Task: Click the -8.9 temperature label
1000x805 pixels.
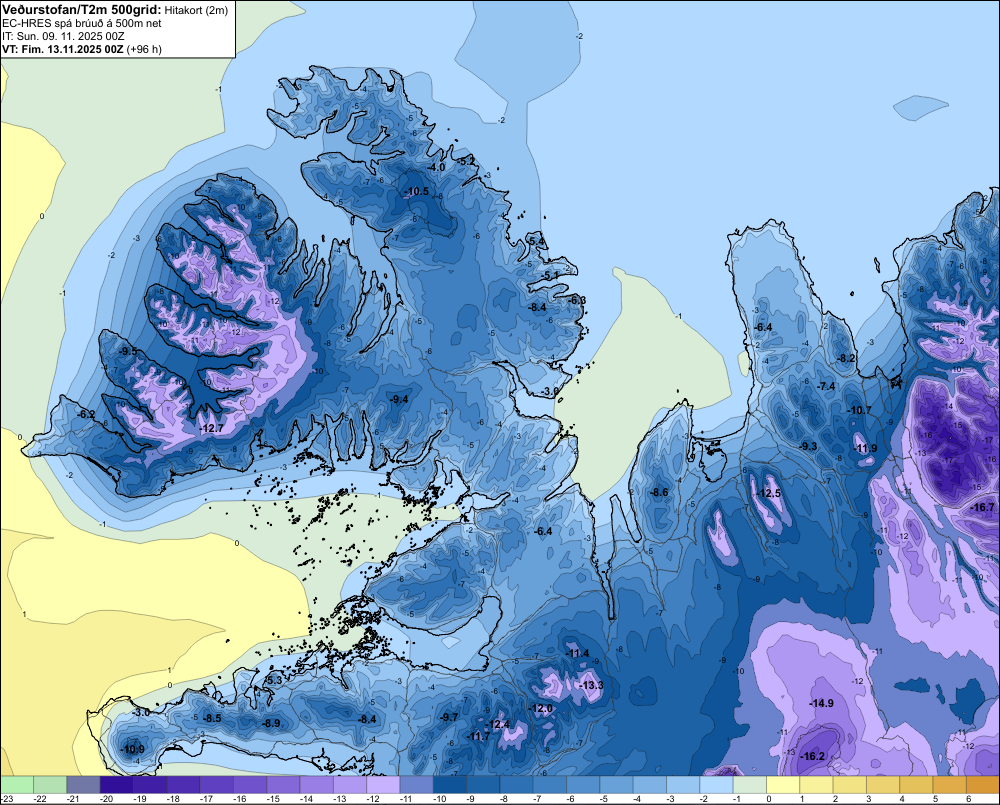Action: point(272,723)
